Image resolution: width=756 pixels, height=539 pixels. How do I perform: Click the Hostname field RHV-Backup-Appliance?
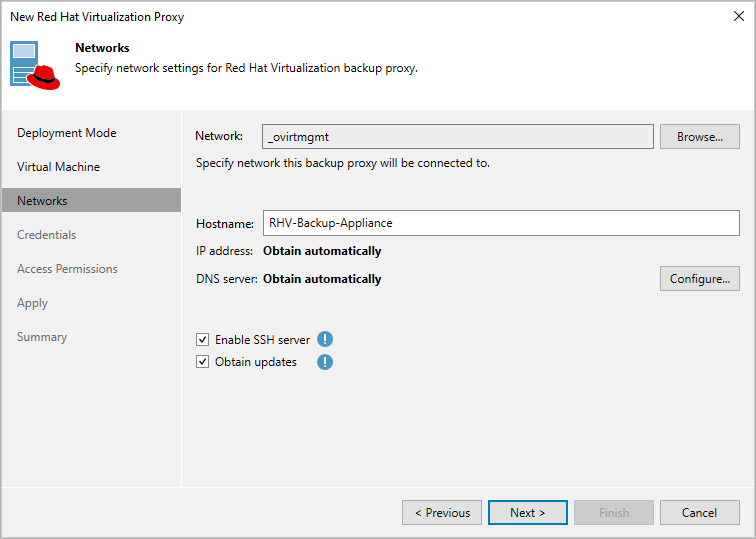tap(501, 223)
